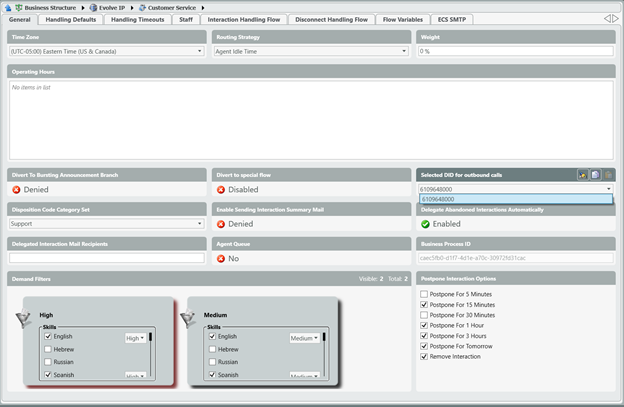Click the Disabled icon under Divert to special flow

pos(222,189)
